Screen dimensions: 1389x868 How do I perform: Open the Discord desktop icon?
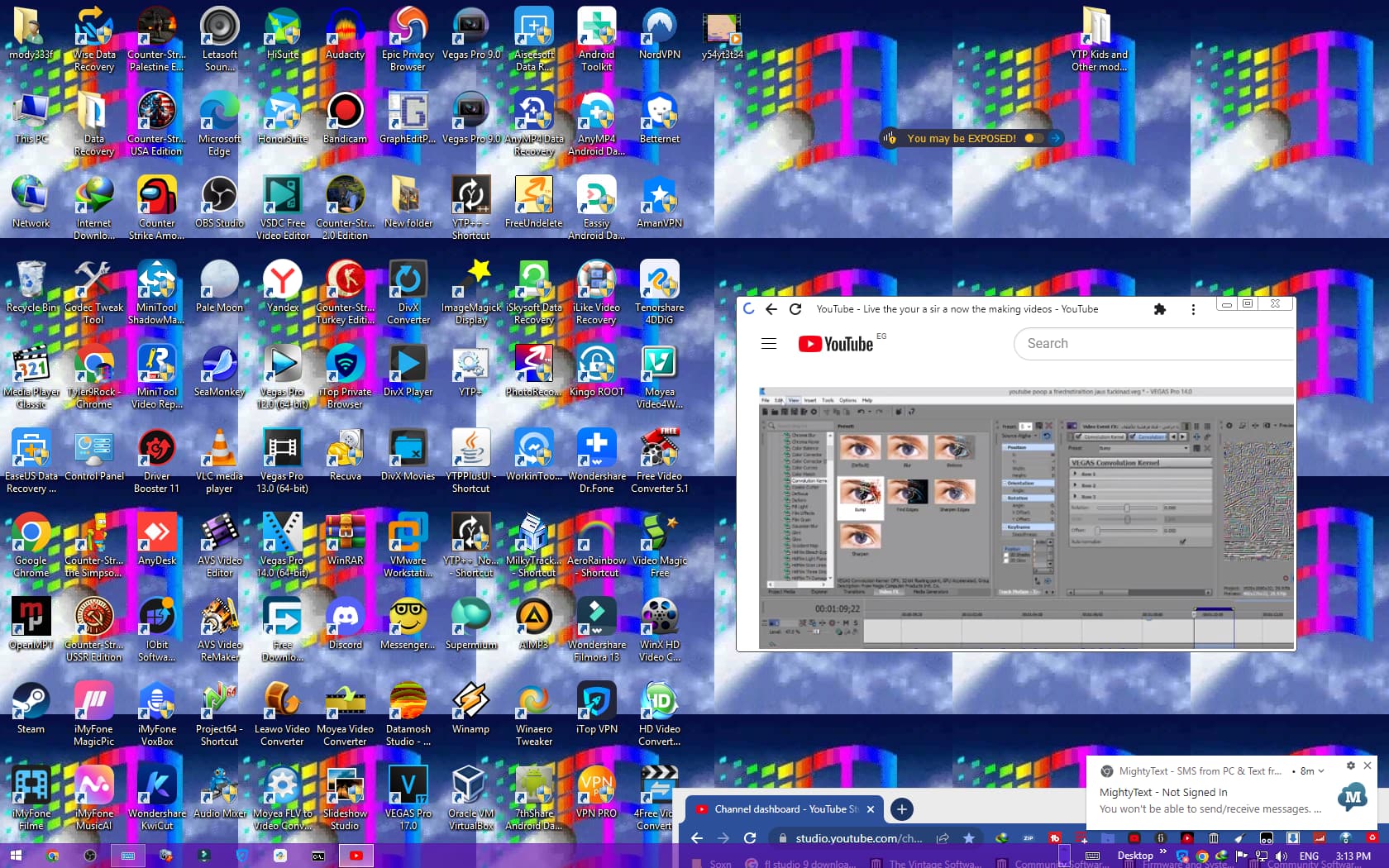pyautogui.click(x=345, y=624)
